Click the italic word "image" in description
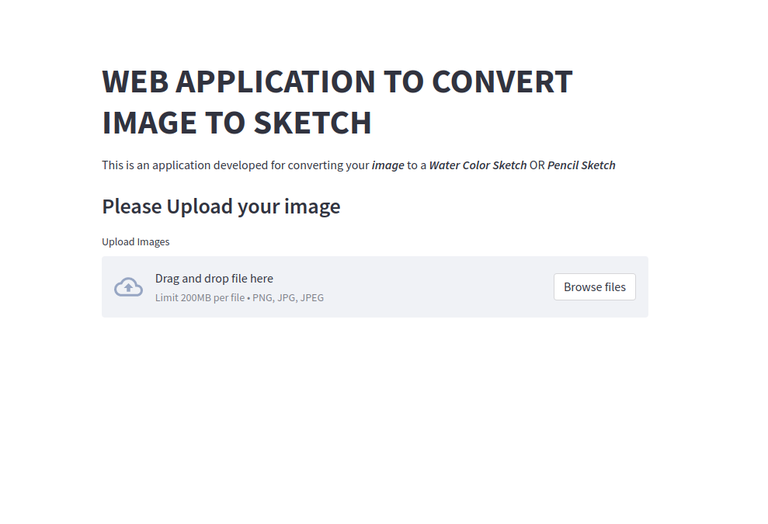Image resolution: width=768 pixels, height=524 pixels. click(388, 166)
